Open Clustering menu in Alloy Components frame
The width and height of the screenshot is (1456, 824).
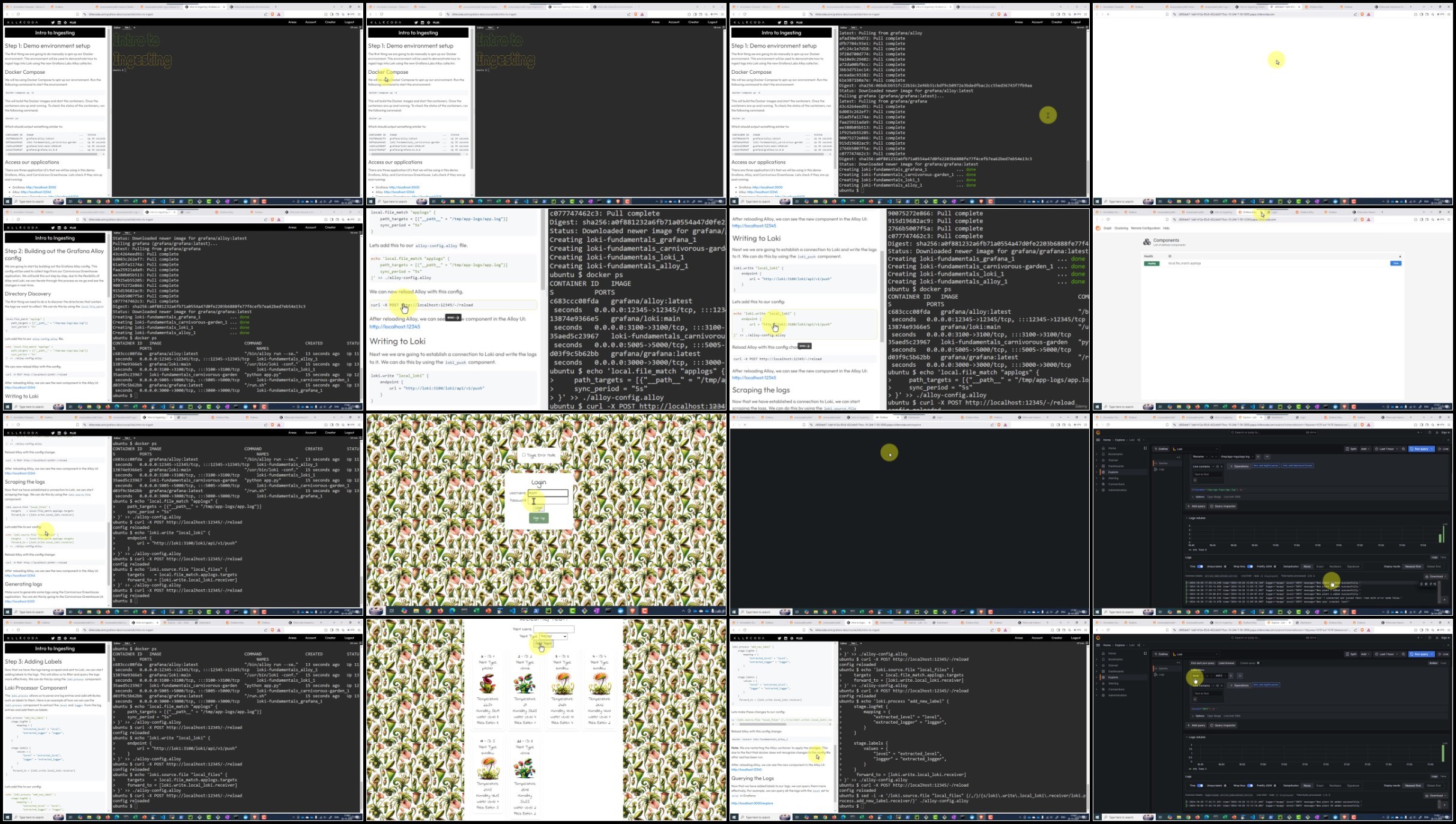coord(1121,228)
